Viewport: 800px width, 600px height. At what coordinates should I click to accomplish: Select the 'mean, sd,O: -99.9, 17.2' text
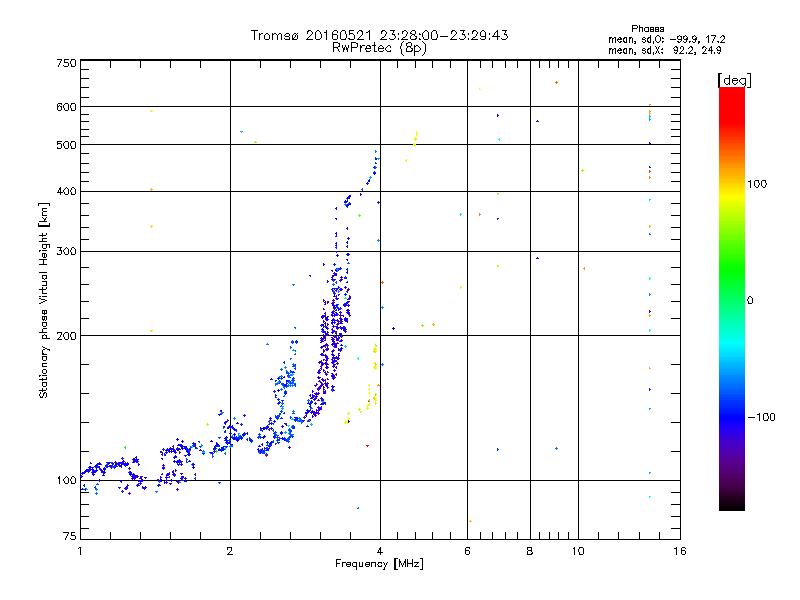pyautogui.click(x=666, y=39)
